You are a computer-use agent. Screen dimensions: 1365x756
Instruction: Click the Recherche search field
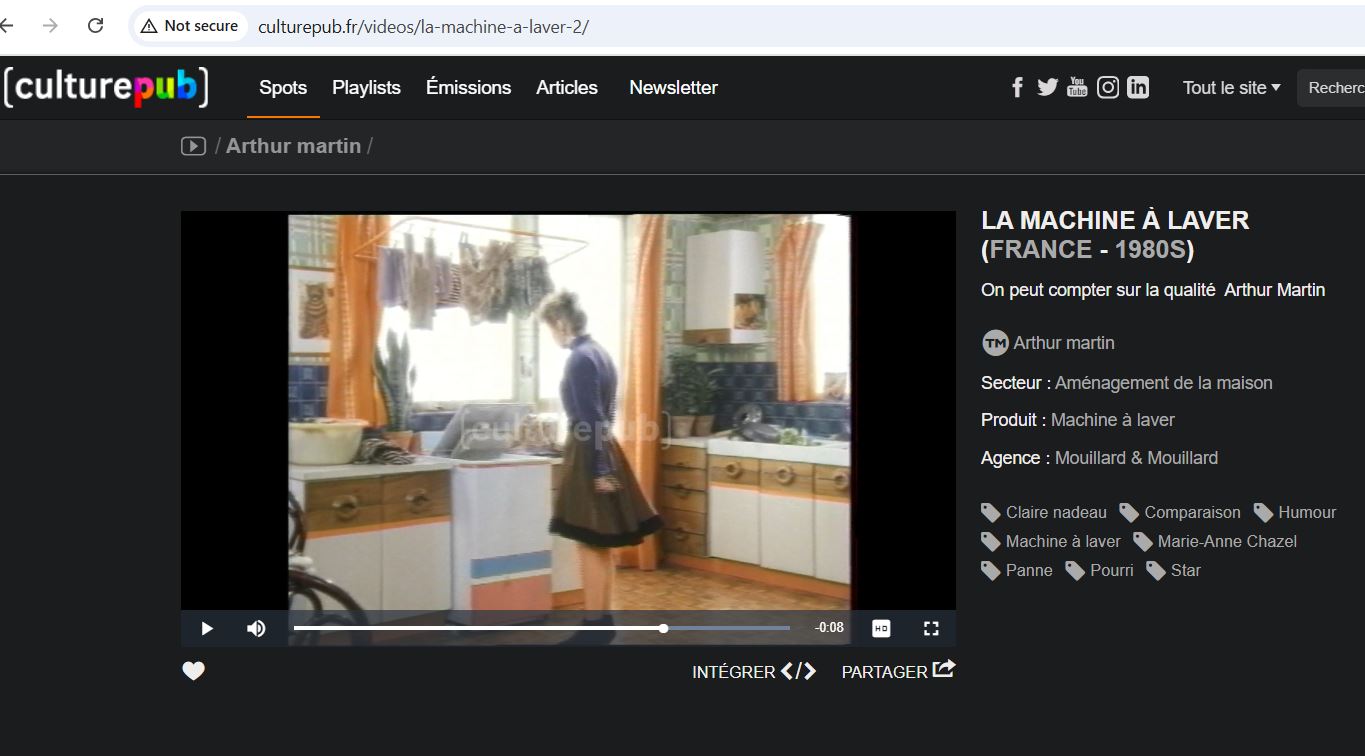pyautogui.click(x=1331, y=88)
